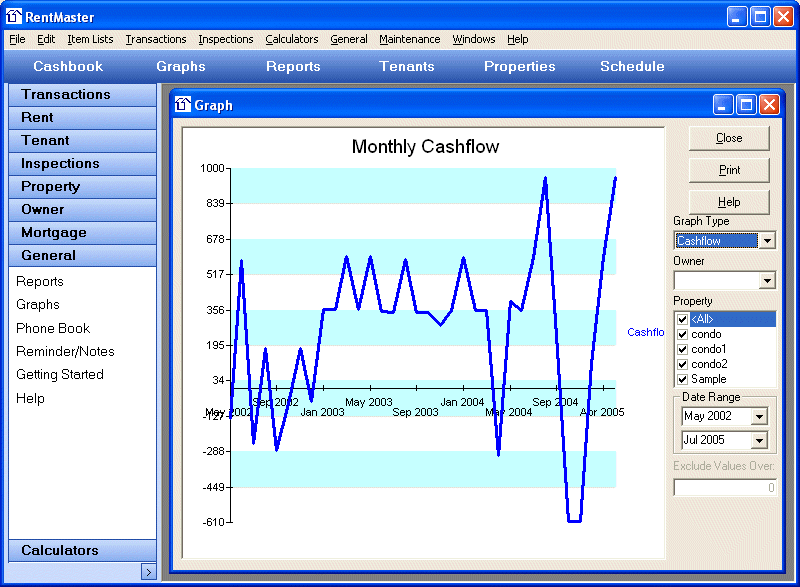Click the Exclude Values Over input field
The image size is (800, 587).
pyautogui.click(x=725, y=488)
